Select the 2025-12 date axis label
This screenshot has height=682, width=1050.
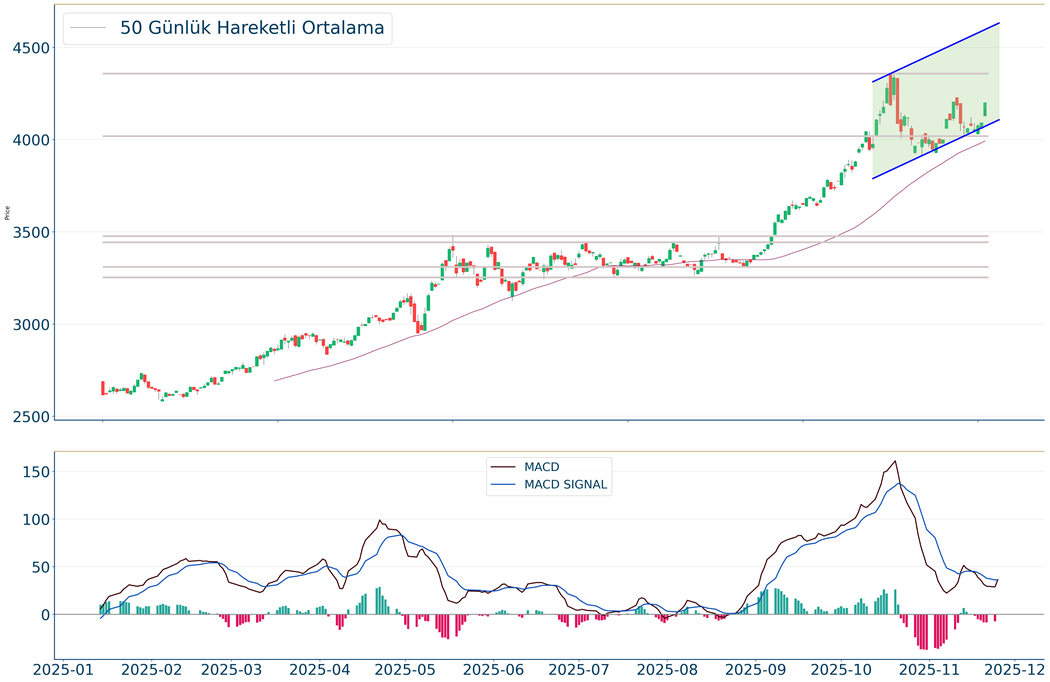click(x=1012, y=668)
